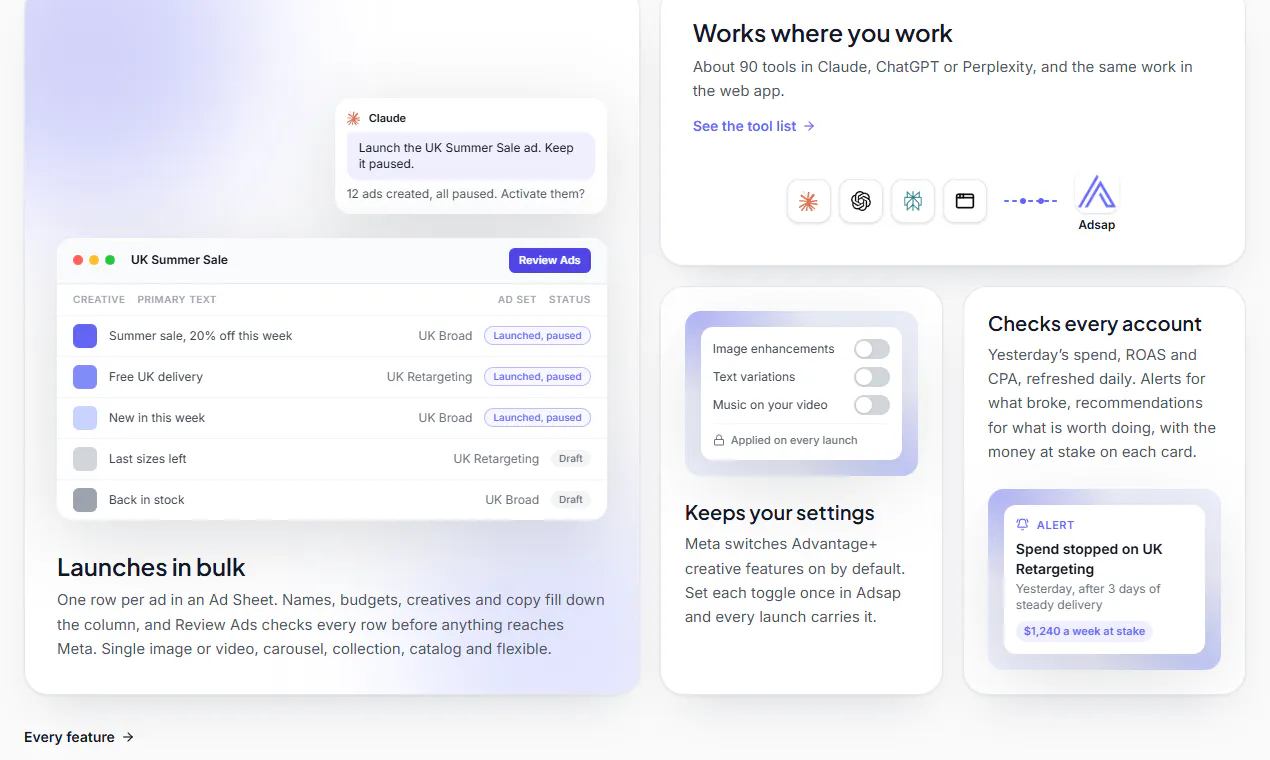Click the STATUS column header
This screenshot has width=1270, height=760.
(x=570, y=299)
